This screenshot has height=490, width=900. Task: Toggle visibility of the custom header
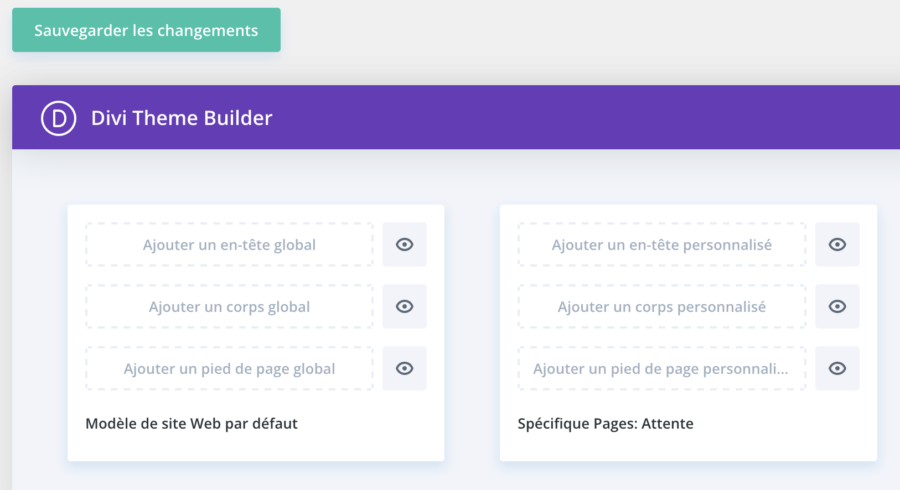point(837,245)
